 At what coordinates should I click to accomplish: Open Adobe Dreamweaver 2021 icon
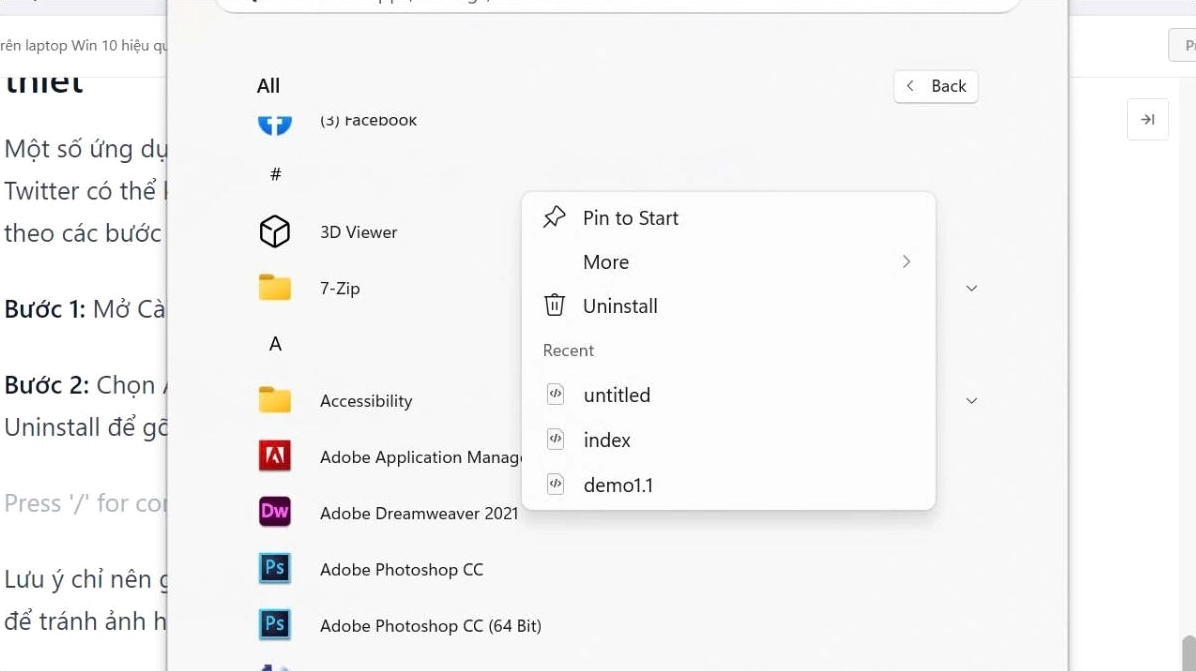[274, 513]
